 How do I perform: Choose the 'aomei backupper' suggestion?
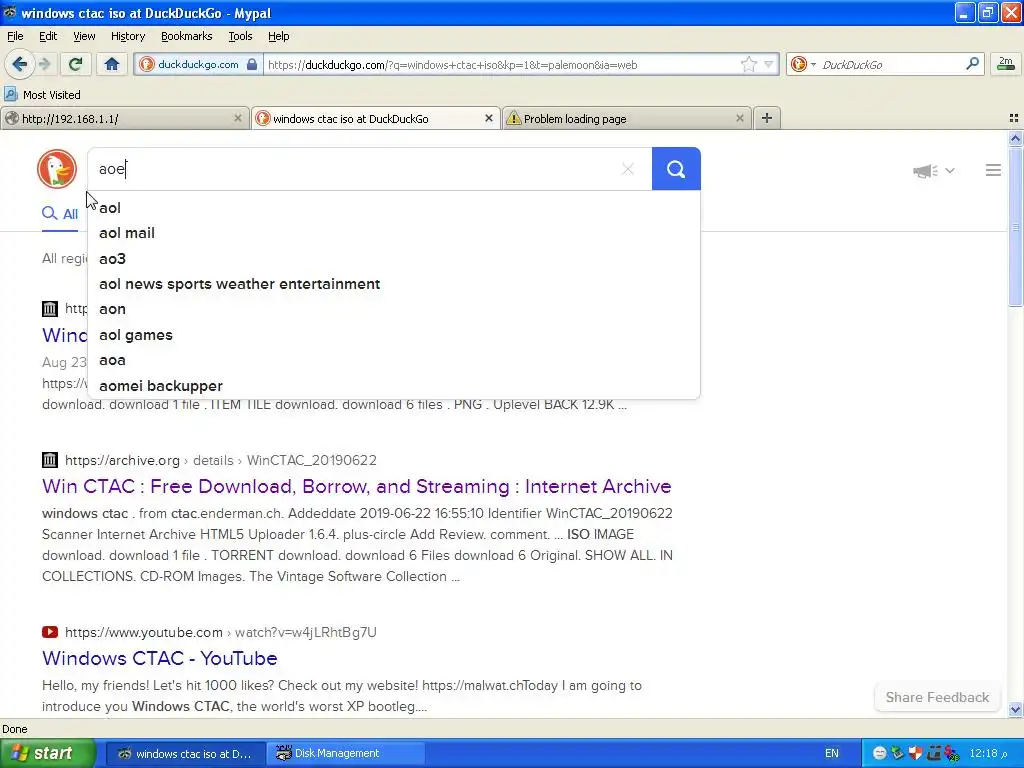(x=394, y=386)
